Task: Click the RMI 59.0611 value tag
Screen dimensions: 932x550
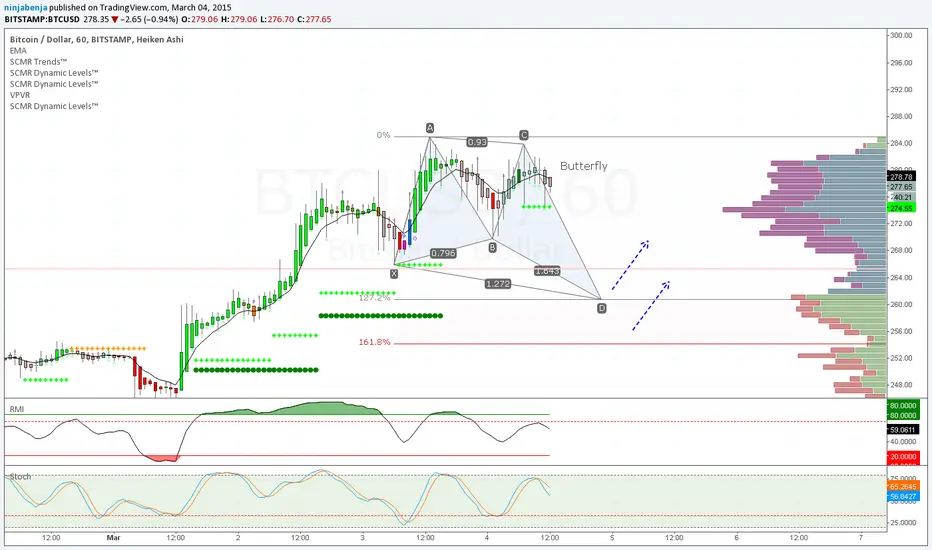Action: [902, 429]
